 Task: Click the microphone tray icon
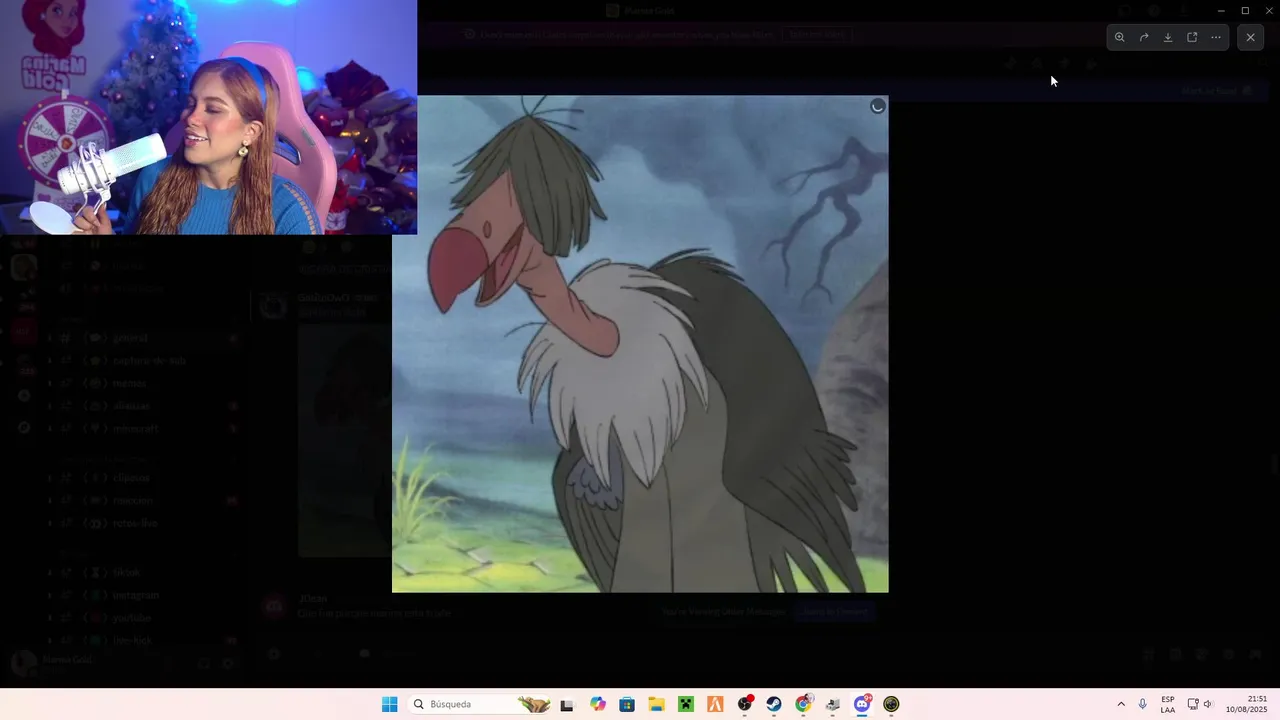pos(1143,704)
